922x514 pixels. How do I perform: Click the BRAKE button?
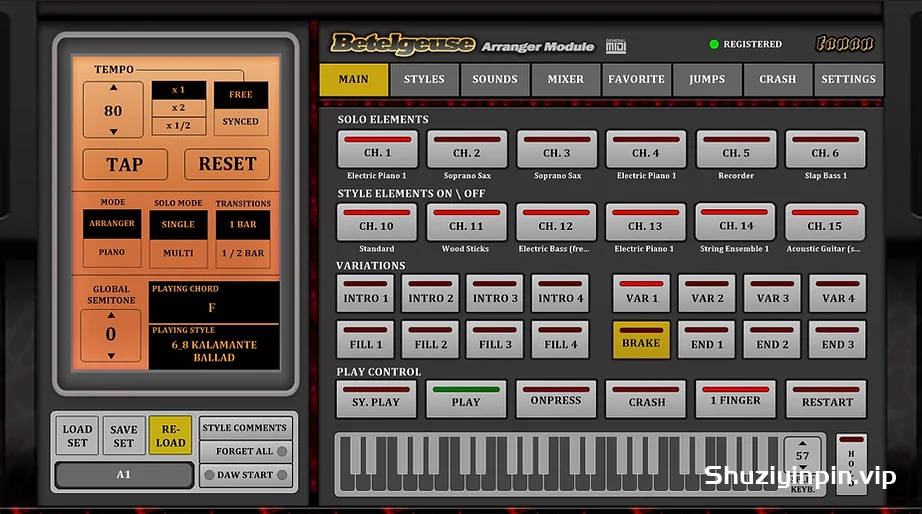pyautogui.click(x=641, y=340)
